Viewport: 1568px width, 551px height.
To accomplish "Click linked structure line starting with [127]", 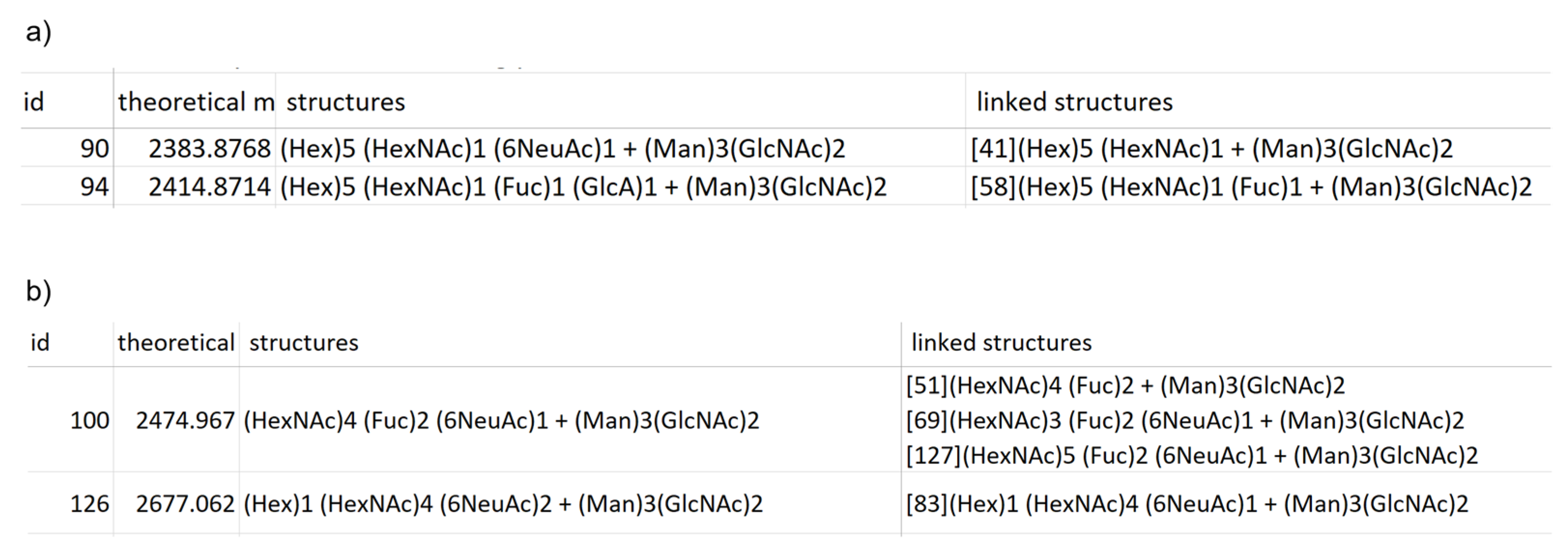I will (1191, 455).
